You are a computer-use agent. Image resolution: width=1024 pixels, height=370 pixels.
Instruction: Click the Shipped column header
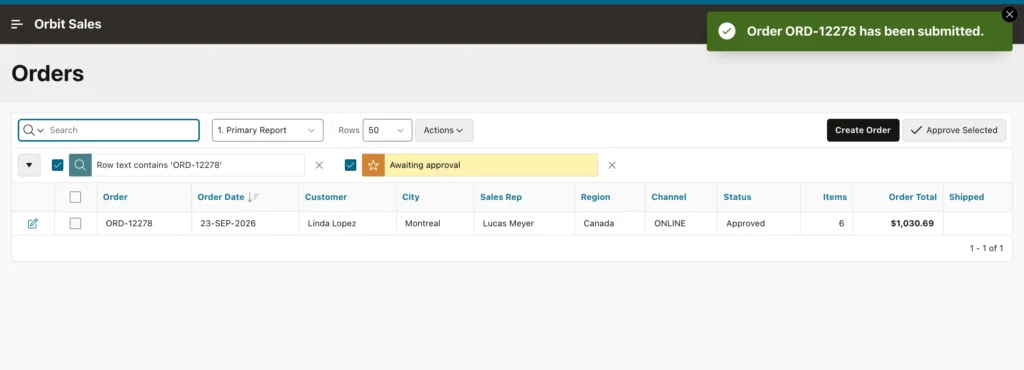(x=967, y=197)
